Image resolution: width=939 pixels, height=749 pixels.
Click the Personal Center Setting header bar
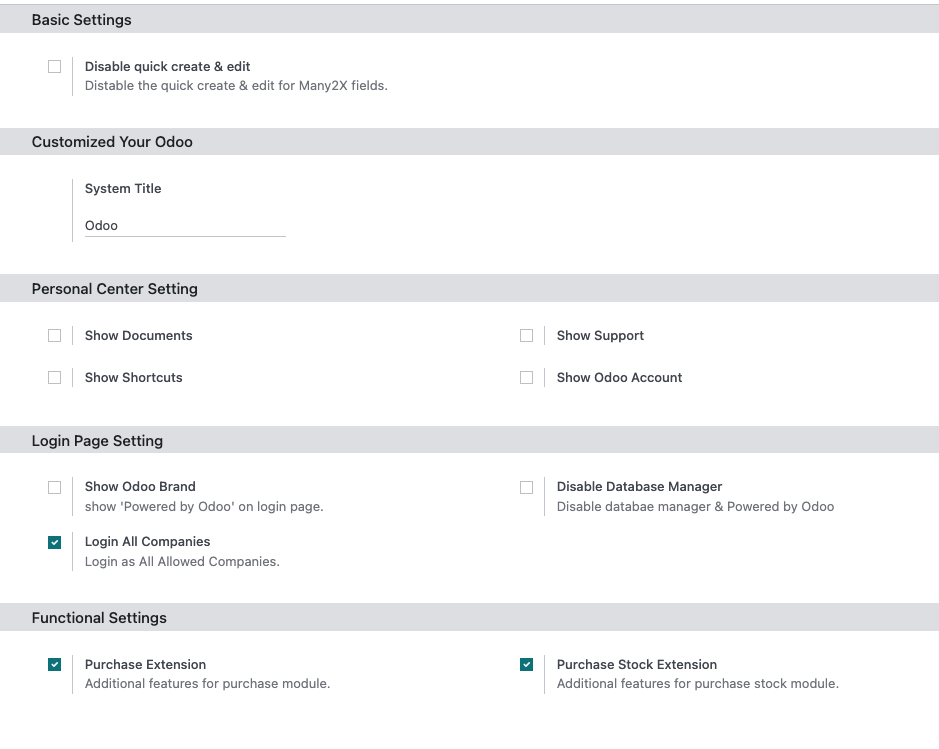[x=115, y=289]
